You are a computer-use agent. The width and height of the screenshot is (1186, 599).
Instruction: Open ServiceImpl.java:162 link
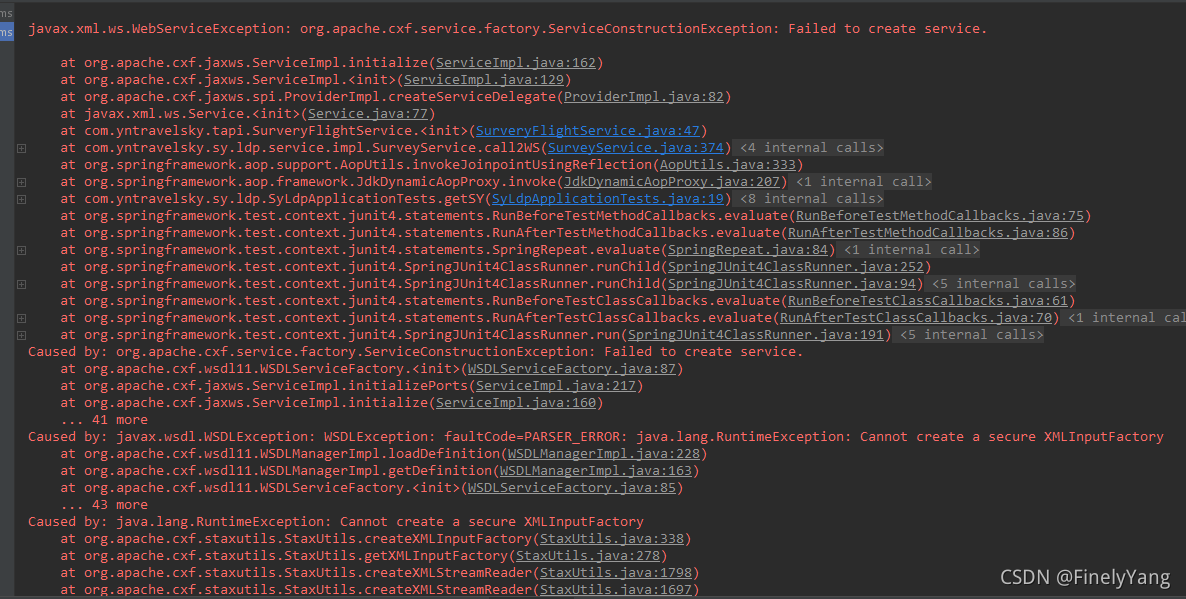pyautogui.click(x=516, y=63)
